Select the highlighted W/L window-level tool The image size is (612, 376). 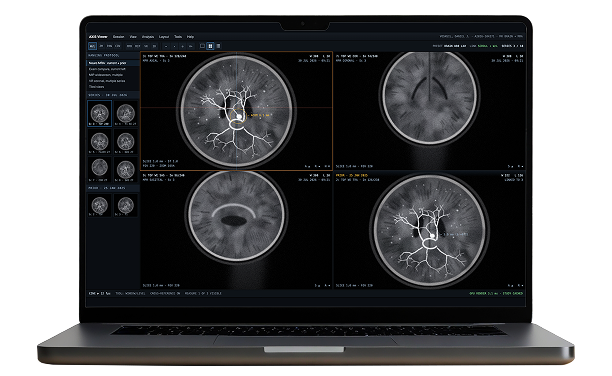point(92,46)
